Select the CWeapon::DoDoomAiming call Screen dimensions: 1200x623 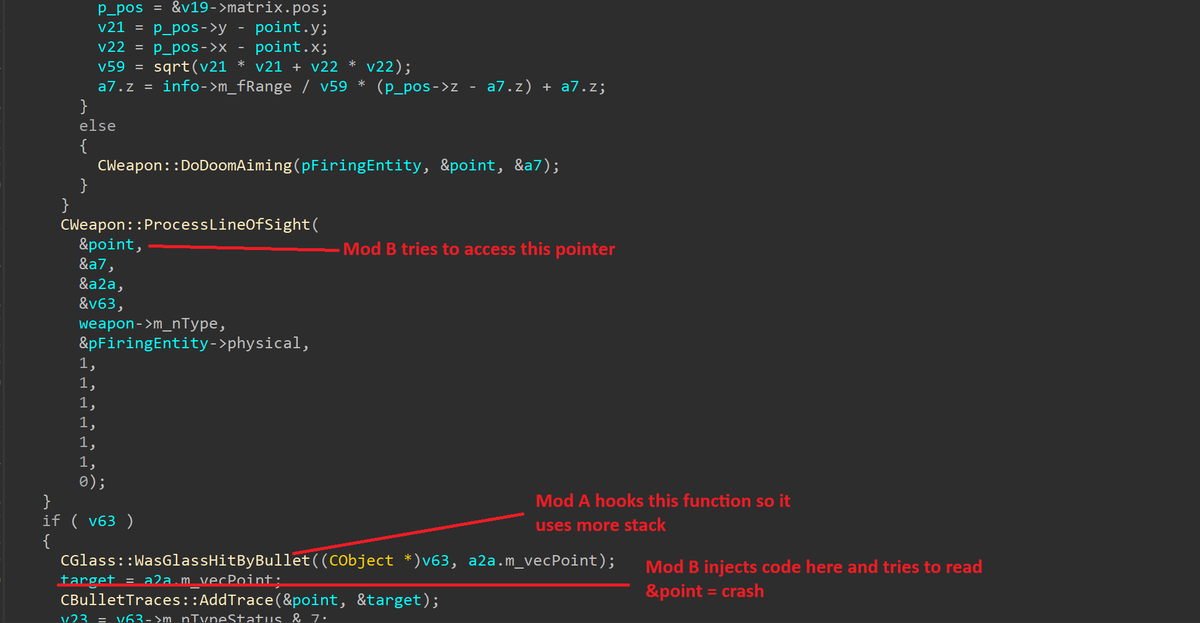(328, 165)
